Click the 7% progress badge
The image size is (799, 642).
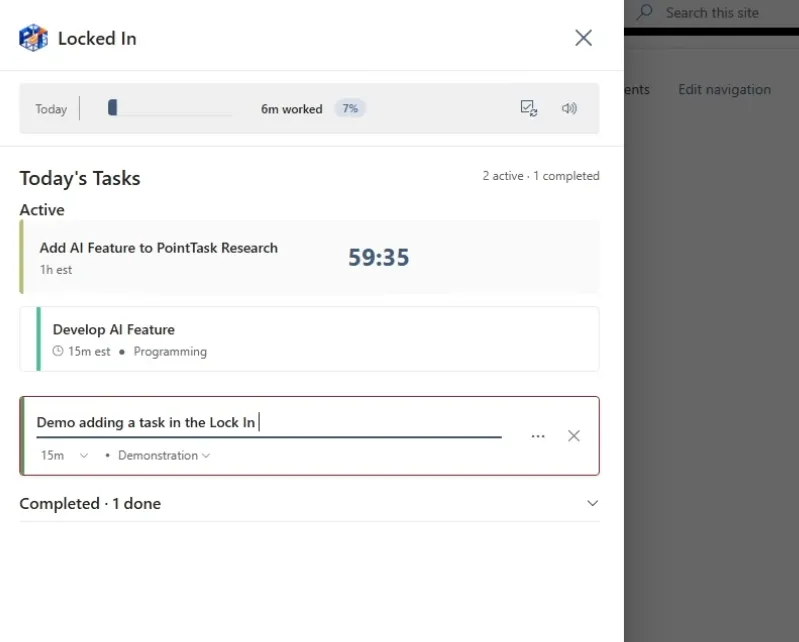350,109
